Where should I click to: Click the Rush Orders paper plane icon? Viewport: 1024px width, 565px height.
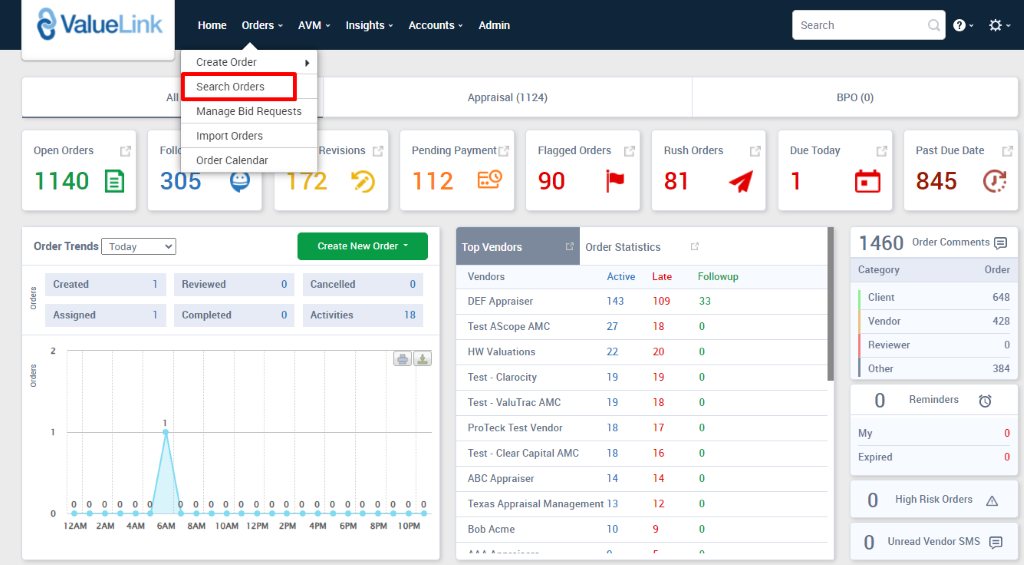tap(741, 181)
